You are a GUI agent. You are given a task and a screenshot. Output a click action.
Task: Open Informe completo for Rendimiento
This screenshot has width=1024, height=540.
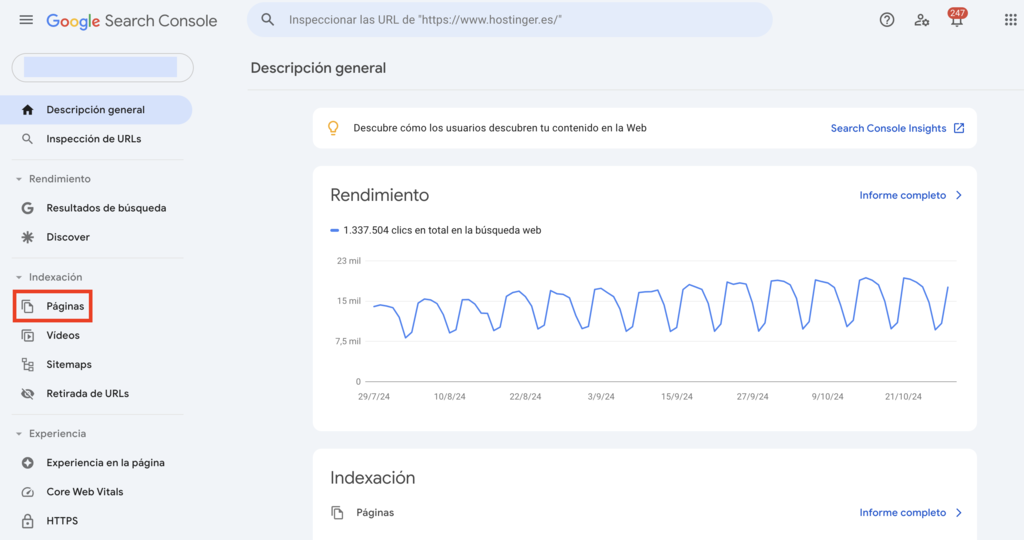(910, 195)
